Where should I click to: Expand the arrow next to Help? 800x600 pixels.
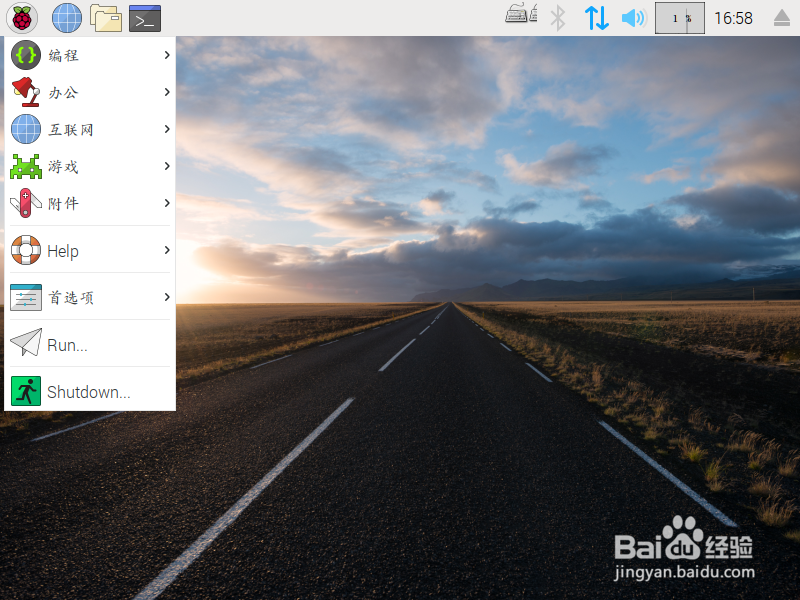click(167, 250)
